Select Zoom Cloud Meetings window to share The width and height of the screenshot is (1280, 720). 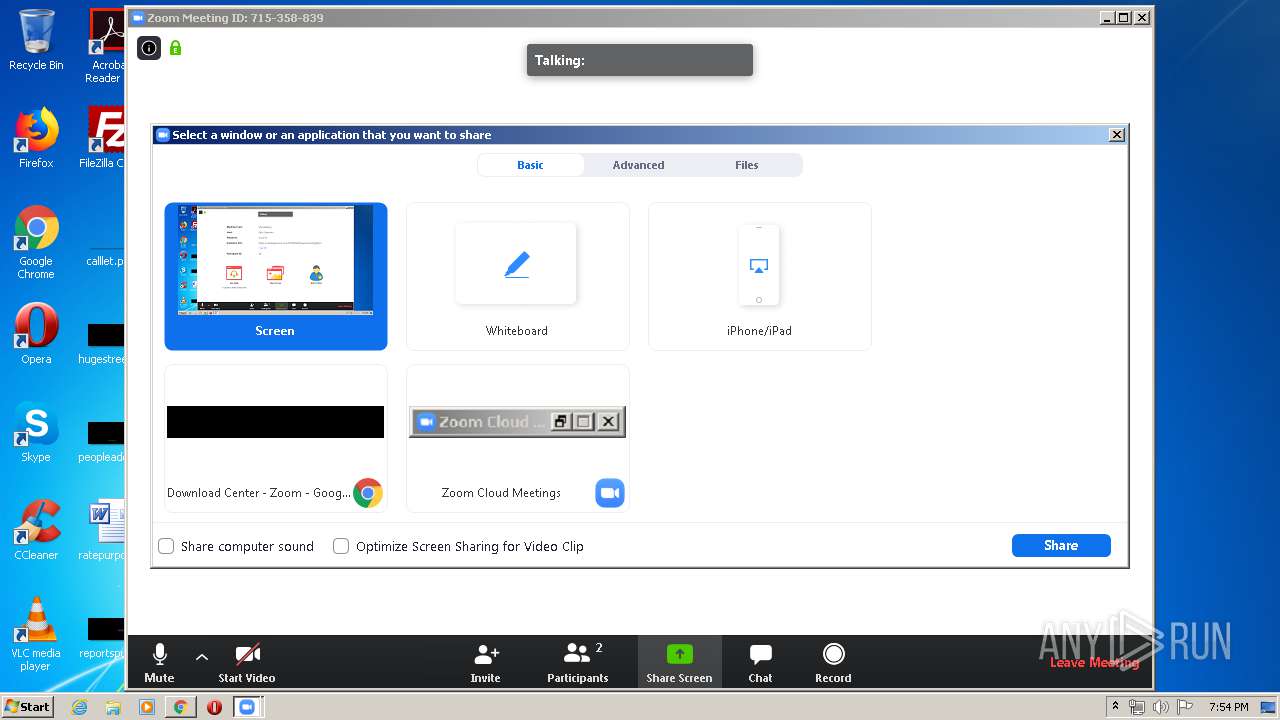point(518,438)
